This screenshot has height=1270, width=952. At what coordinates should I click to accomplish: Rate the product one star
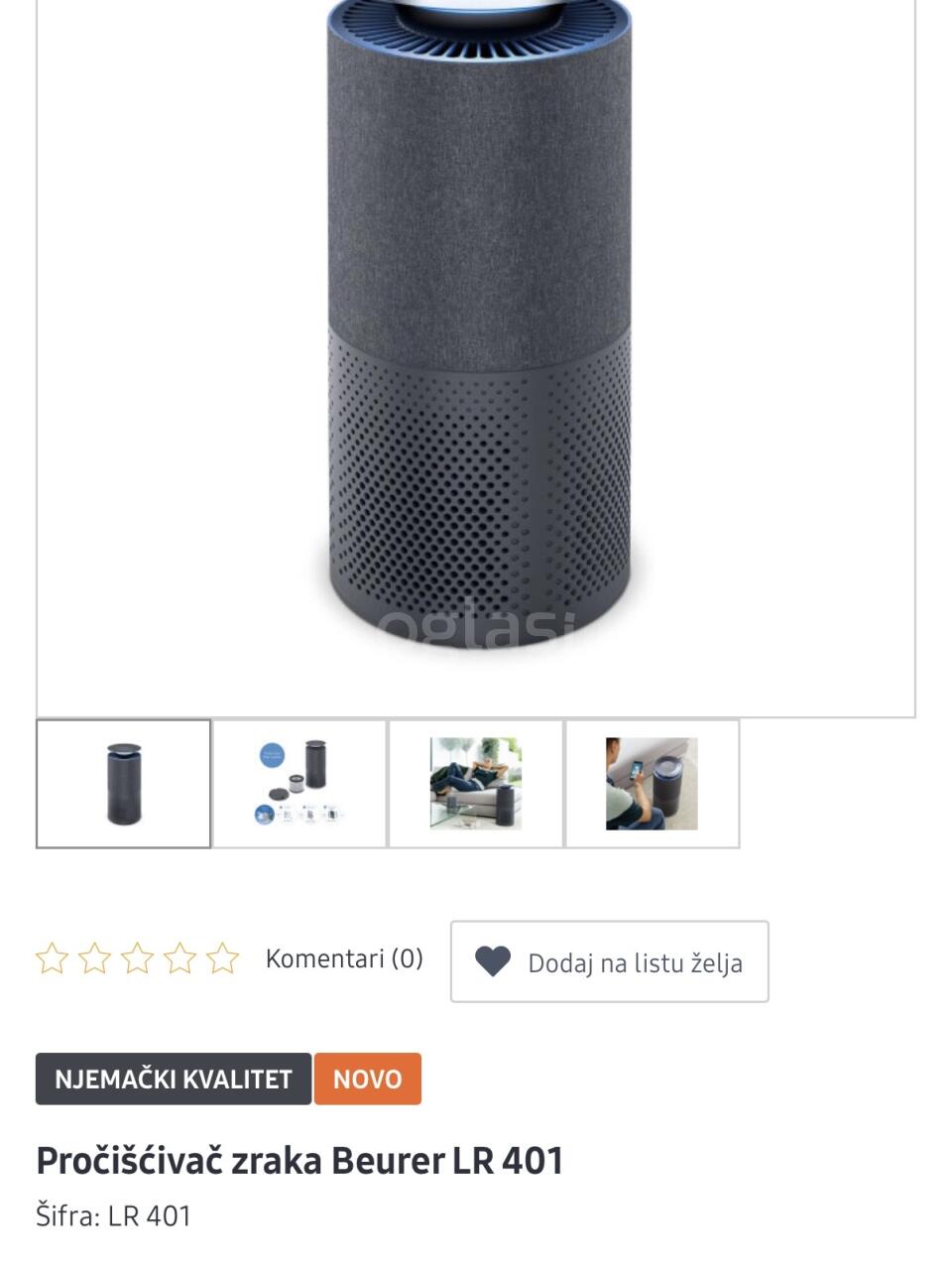click(52, 958)
